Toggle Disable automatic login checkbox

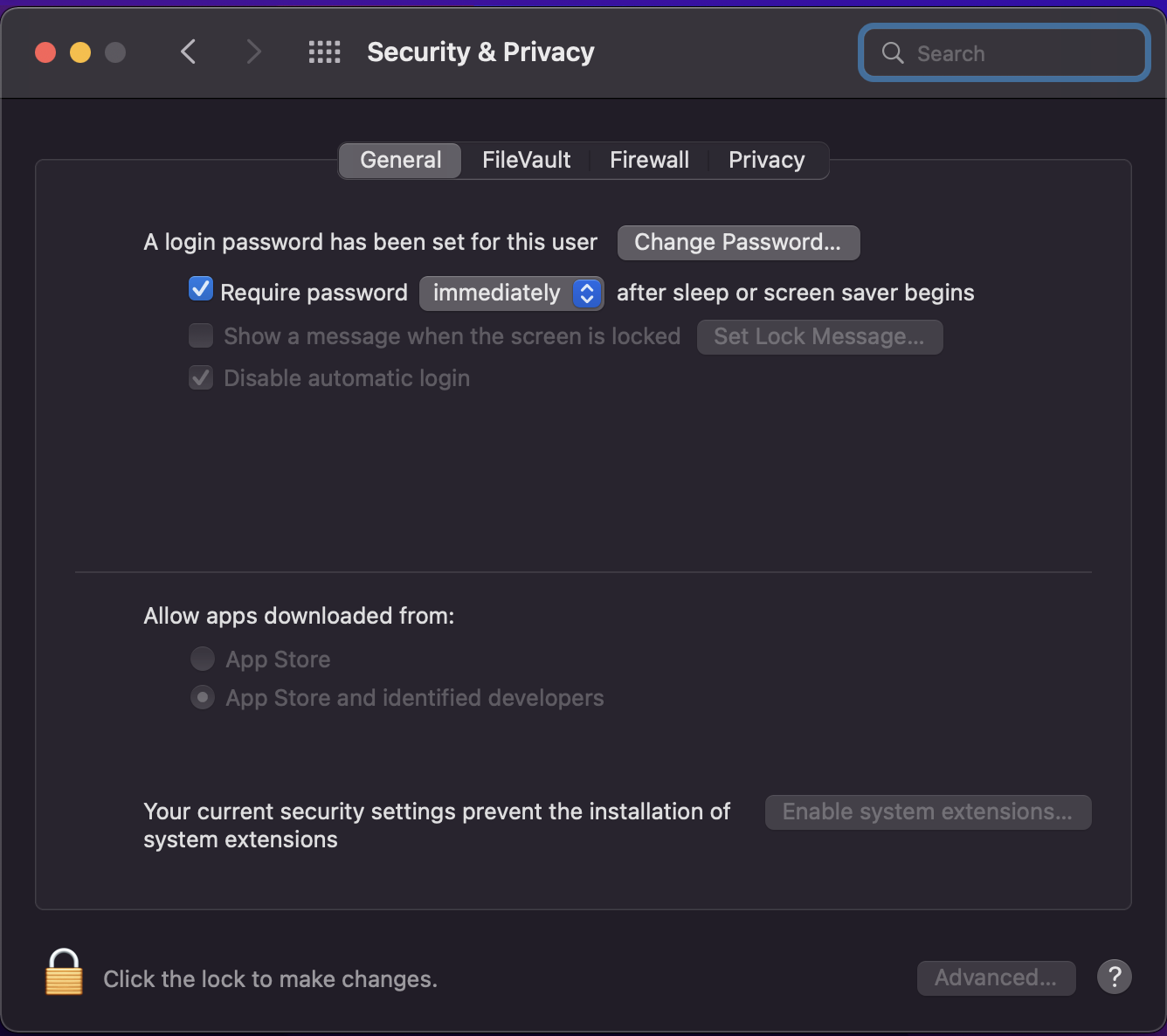[x=201, y=377]
